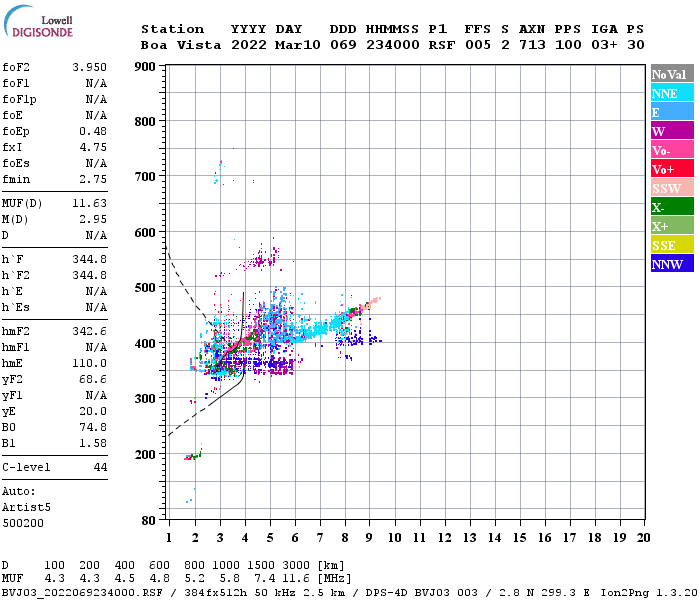Select the hmF2 value 342.6
The height and width of the screenshot is (600, 700).
pyautogui.click(x=89, y=331)
